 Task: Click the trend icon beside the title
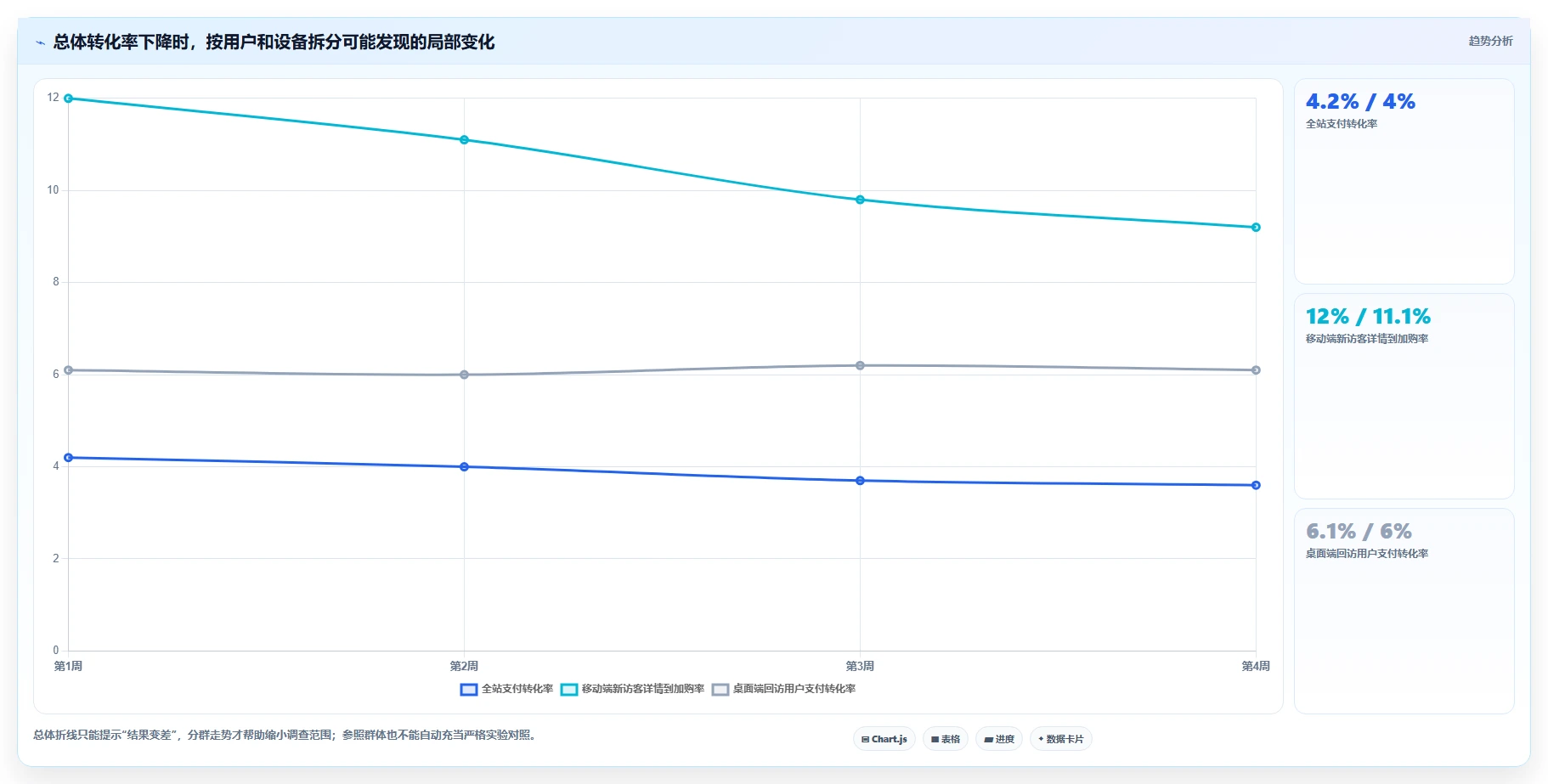pyautogui.click(x=40, y=42)
